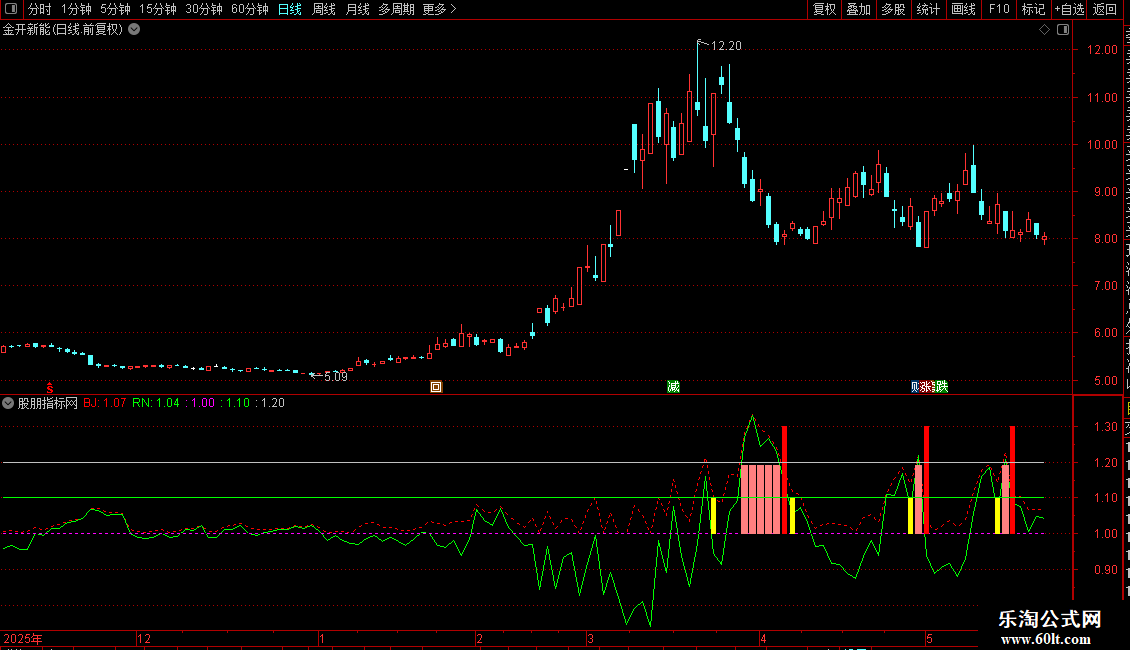Click the RN: 1.04 indicator value

156,403
